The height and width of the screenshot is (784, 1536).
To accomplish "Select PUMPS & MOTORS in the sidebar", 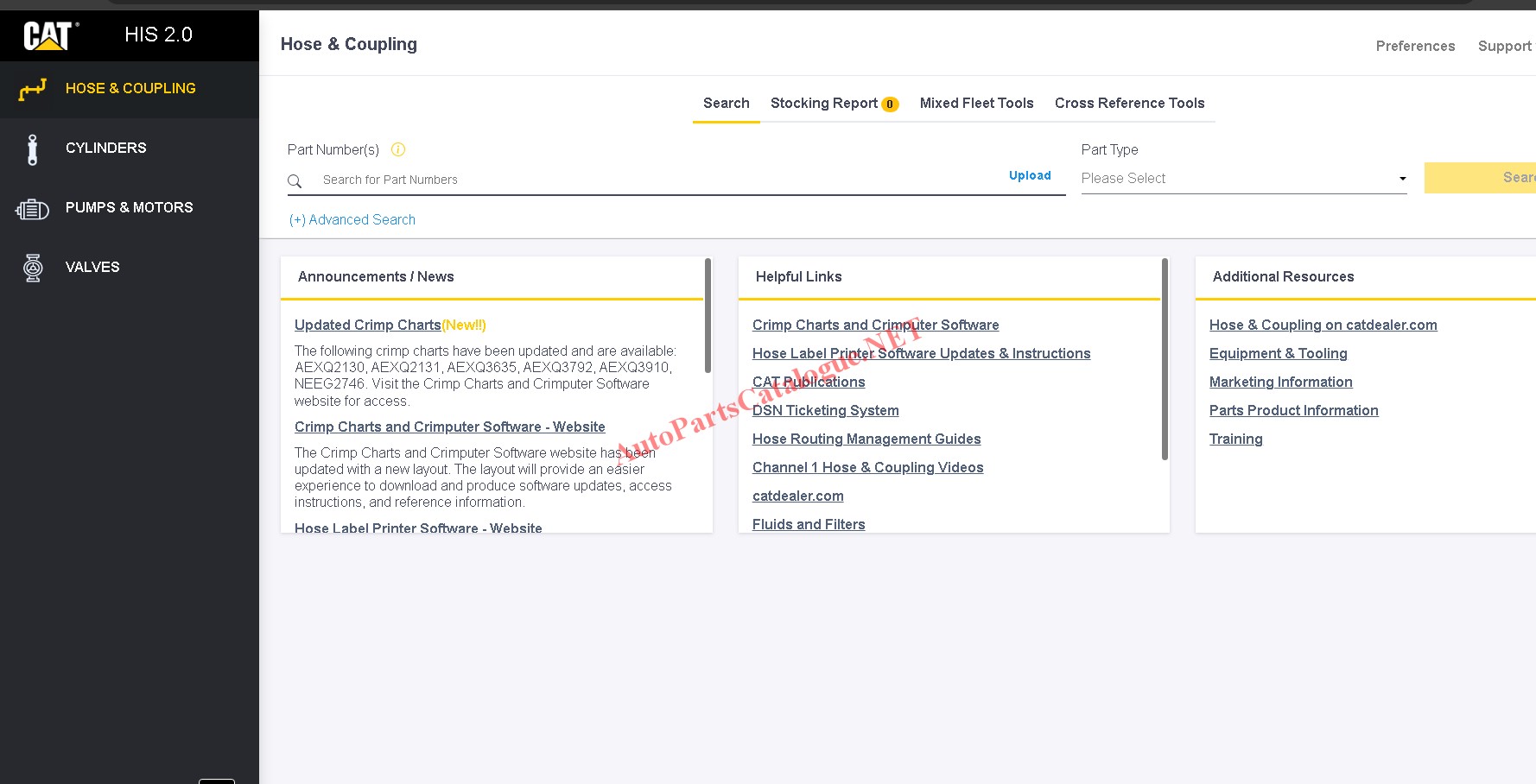I will [130, 208].
